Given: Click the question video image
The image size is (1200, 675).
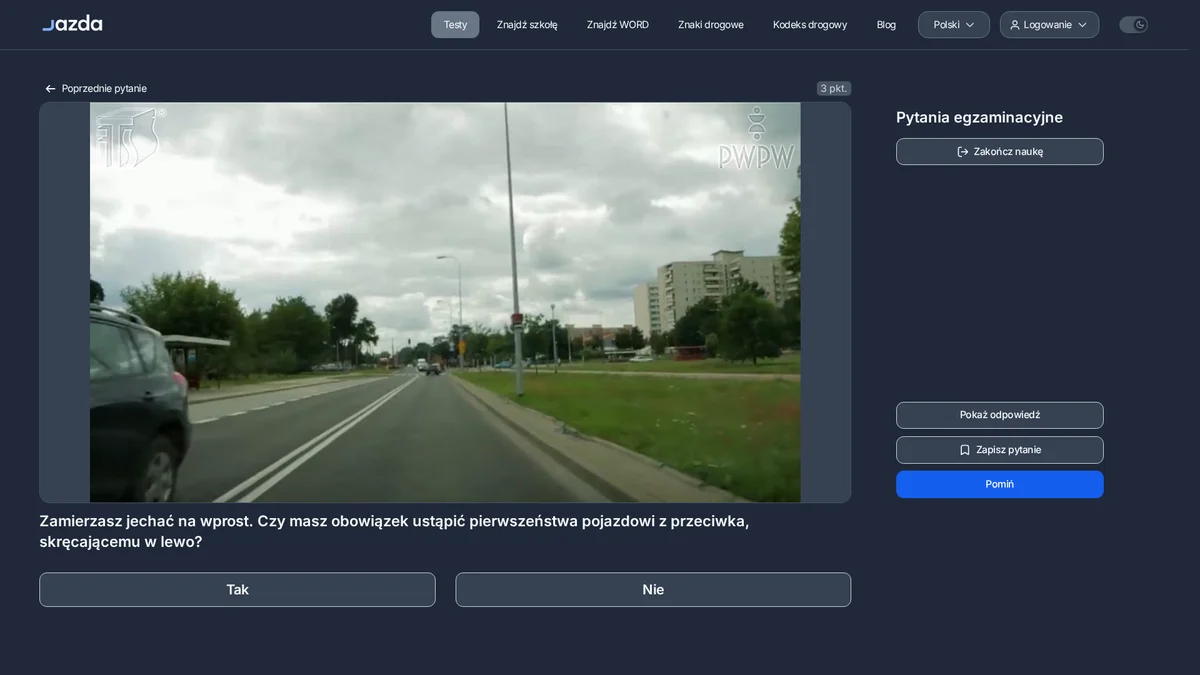Looking at the screenshot, I should (x=445, y=302).
